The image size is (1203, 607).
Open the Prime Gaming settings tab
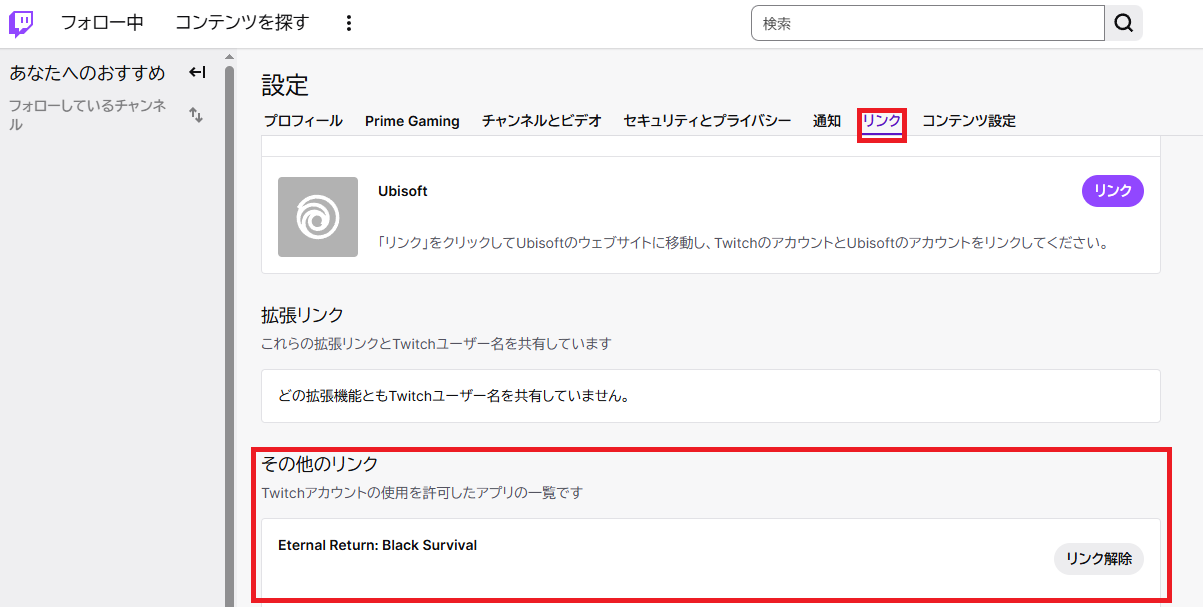412,121
